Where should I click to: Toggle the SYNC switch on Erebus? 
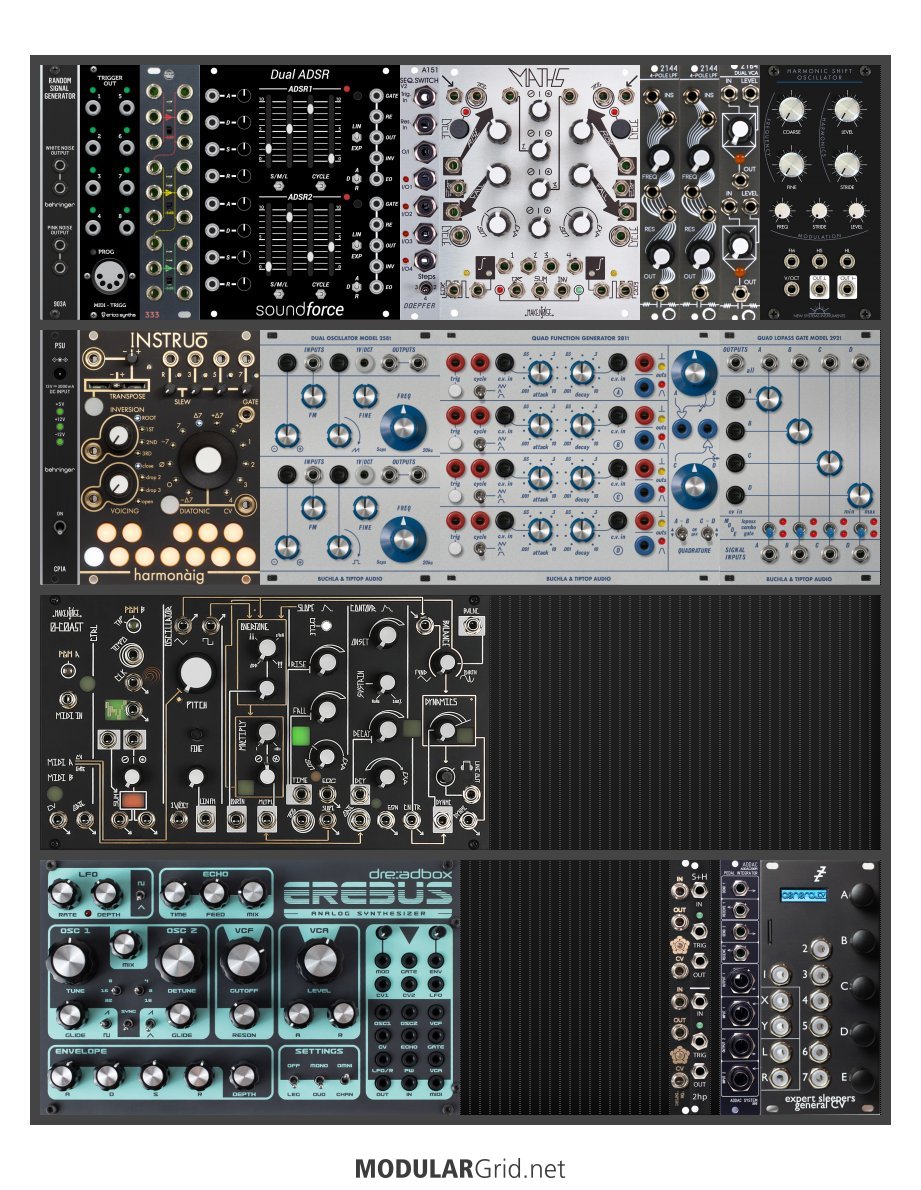tap(127, 1024)
